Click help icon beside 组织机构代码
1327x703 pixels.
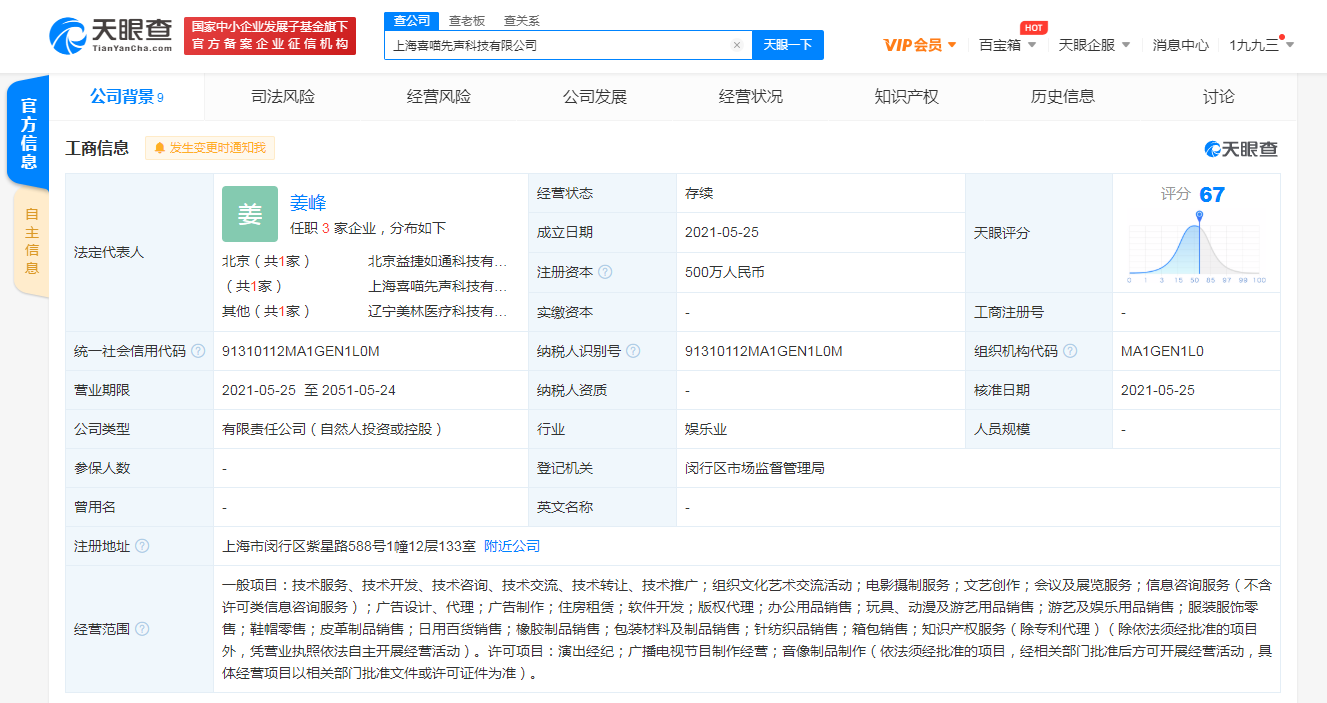coord(1070,351)
